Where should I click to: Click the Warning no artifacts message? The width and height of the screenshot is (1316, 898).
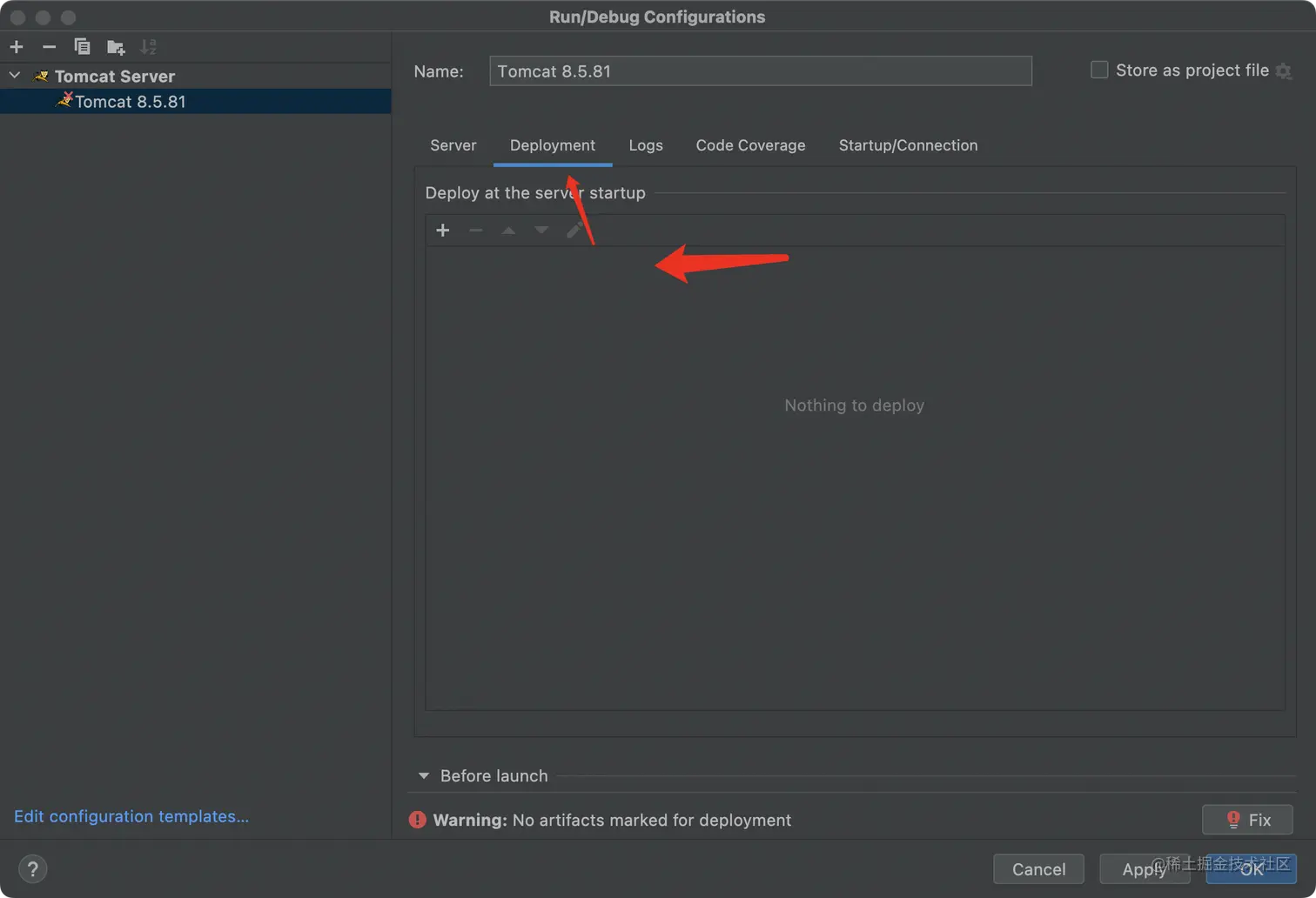pyautogui.click(x=612, y=821)
